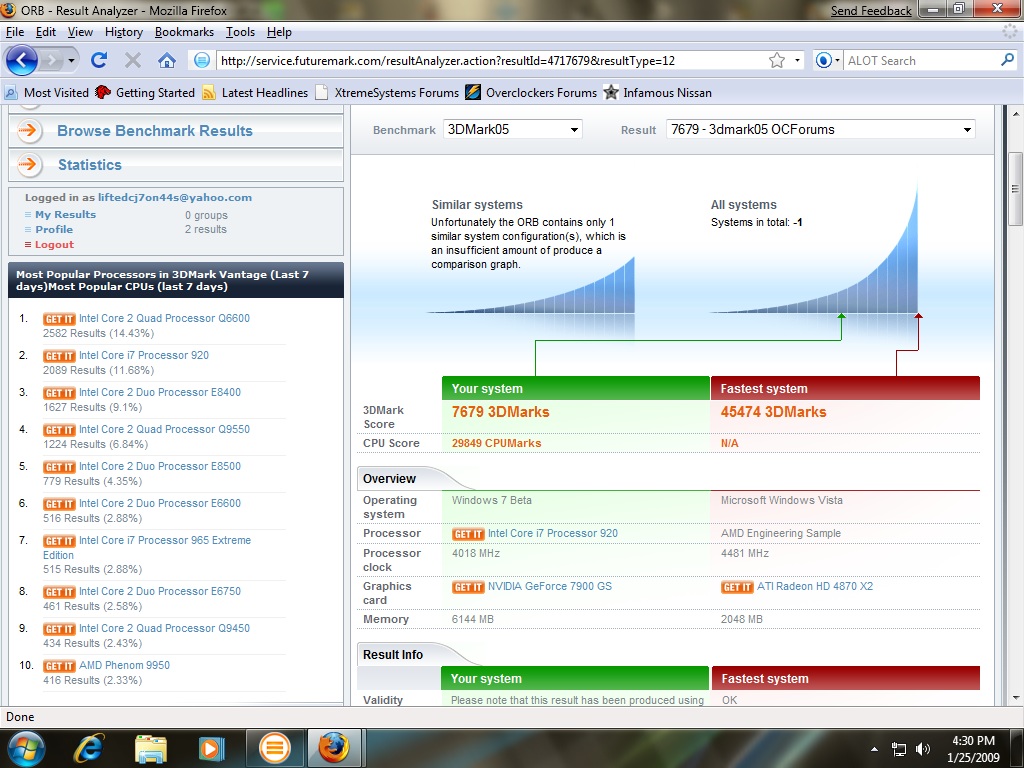Click GET IT badge in Processor row of Your system

468,534
